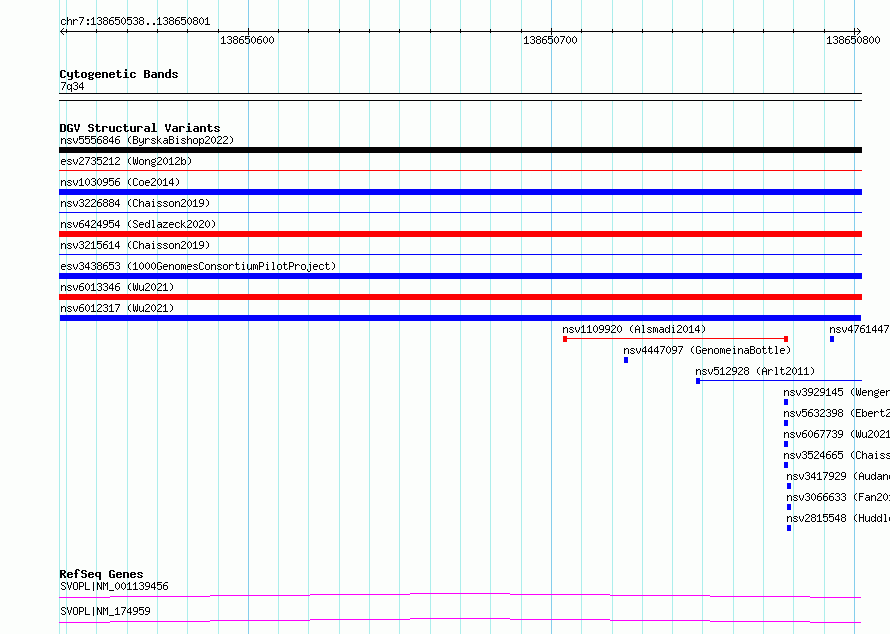Image resolution: width=890 pixels, height=634 pixels.
Task: Open the Cytogenetic Bands track title
Action: pos(119,74)
